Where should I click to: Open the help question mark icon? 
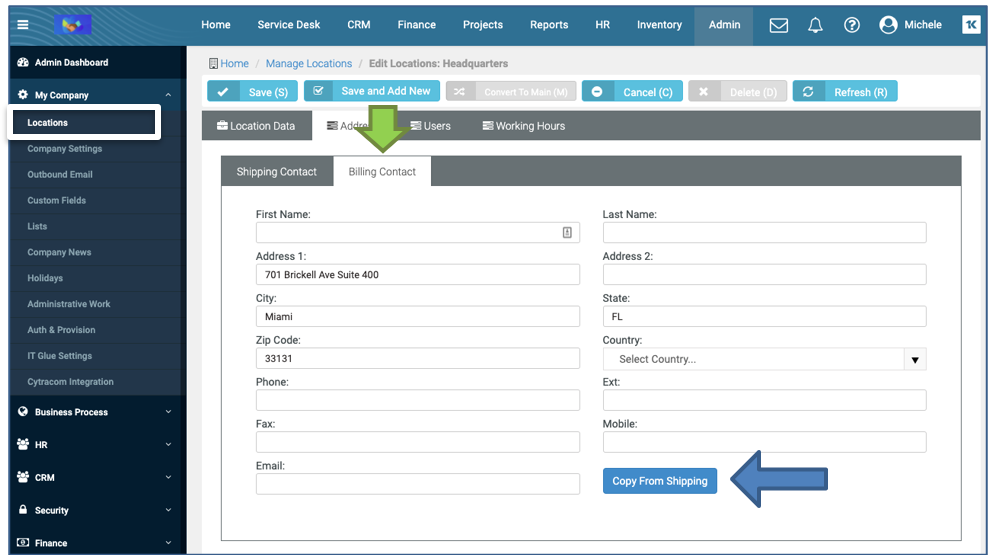(851, 25)
